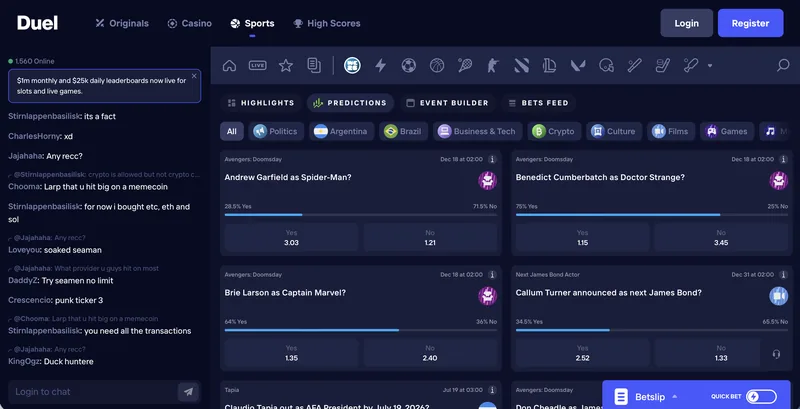Click the Duel logo
Screen dimensions: 800x409
(37, 23)
